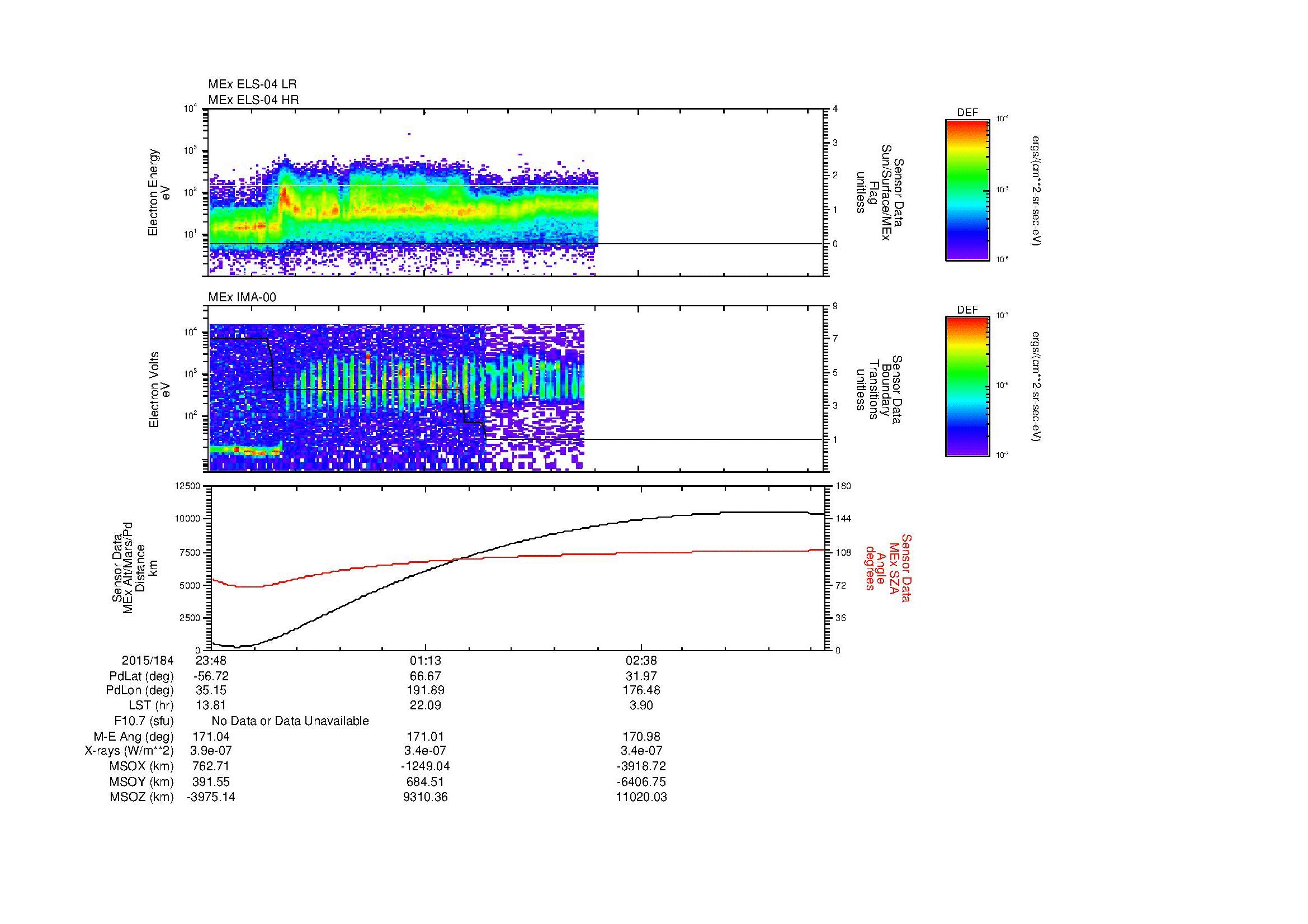1308x924 pixels.
Task: Click the 'LST (hr)' row label
Action: [x=151, y=705]
